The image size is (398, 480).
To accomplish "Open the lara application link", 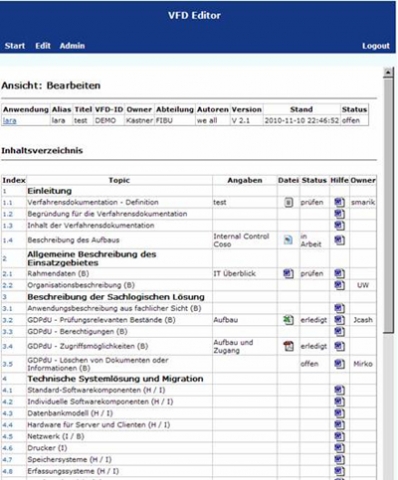I will tap(10, 121).
